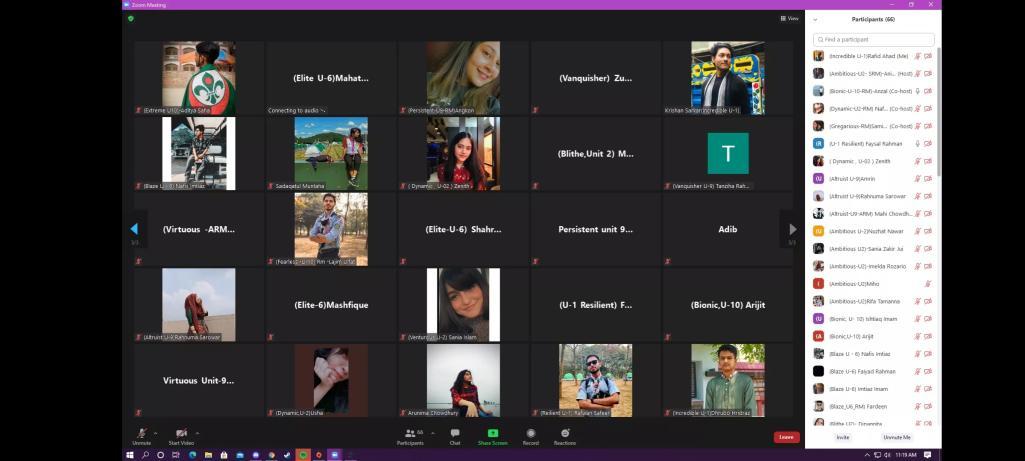
Task: Select Faysal Rahman in participants list
Action: click(x=868, y=144)
